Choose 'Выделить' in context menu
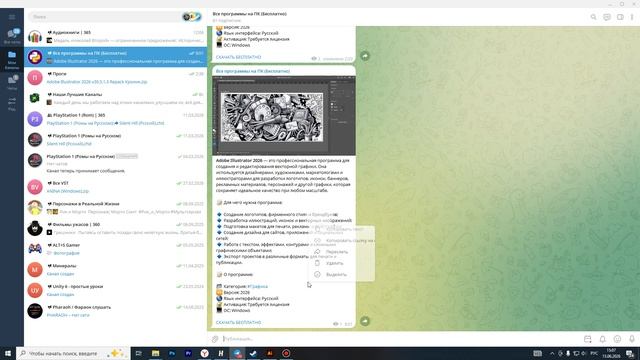 pyautogui.click(x=342, y=275)
